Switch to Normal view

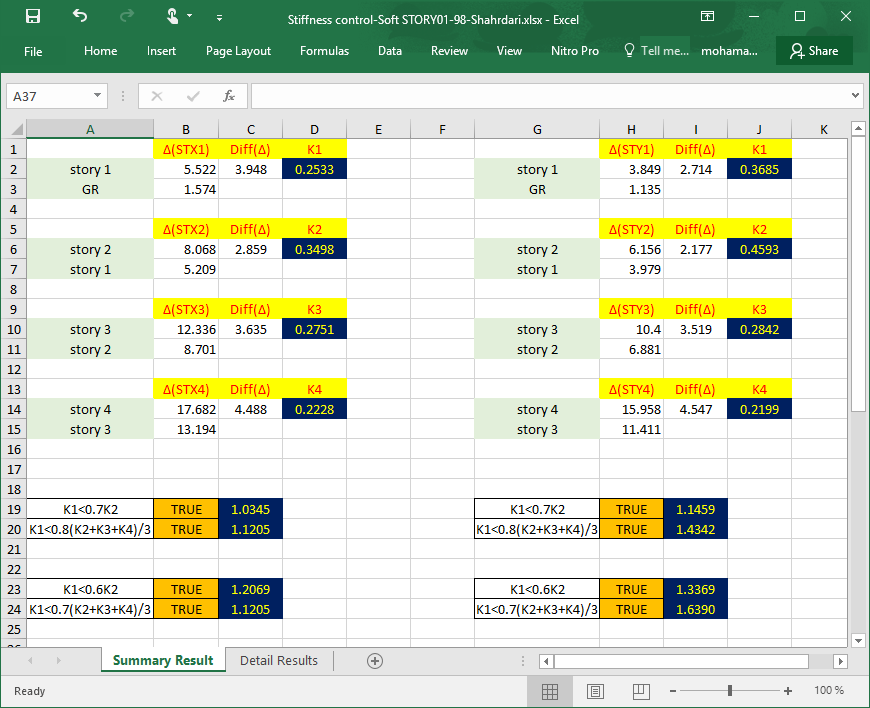point(549,691)
